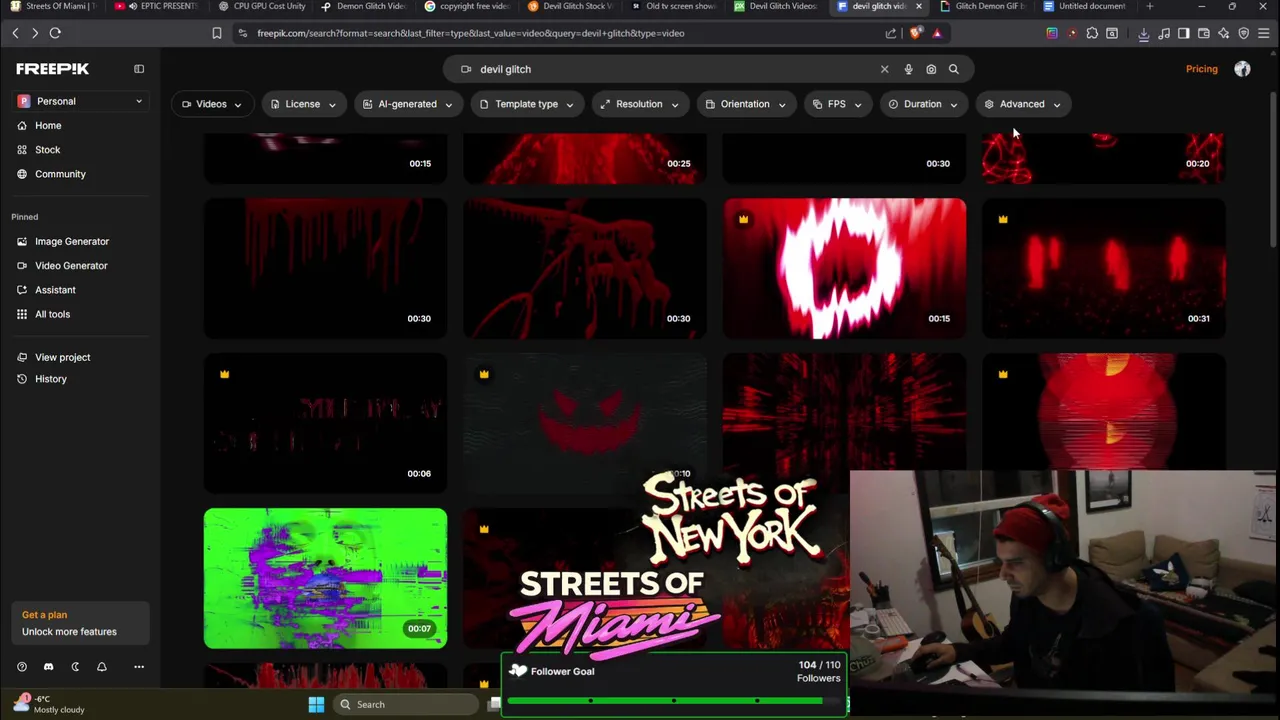The image size is (1280, 720).
Task: Switch to Old tv screen shown tab
Action: tap(674, 6)
